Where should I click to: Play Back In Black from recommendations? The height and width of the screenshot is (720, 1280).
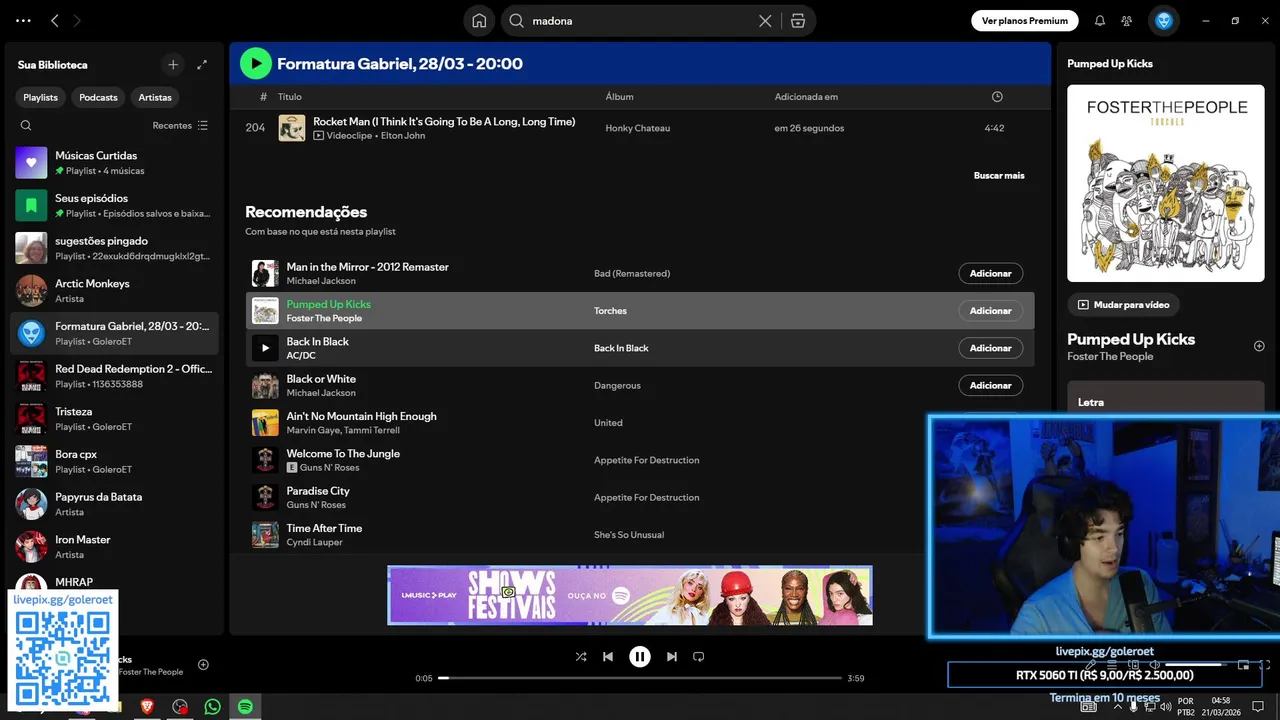click(265, 348)
